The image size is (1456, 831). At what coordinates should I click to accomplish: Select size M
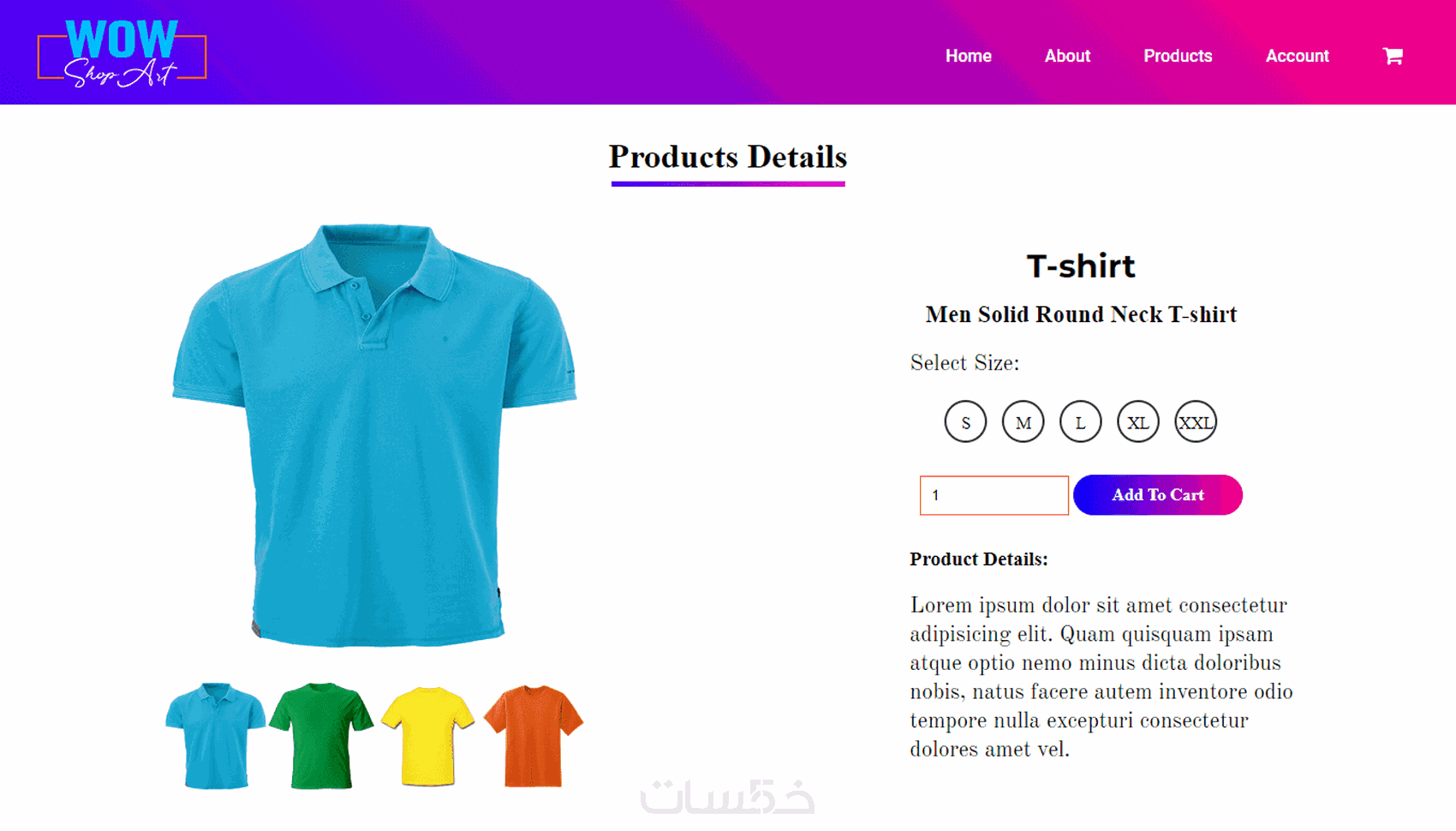pyautogui.click(x=1023, y=422)
